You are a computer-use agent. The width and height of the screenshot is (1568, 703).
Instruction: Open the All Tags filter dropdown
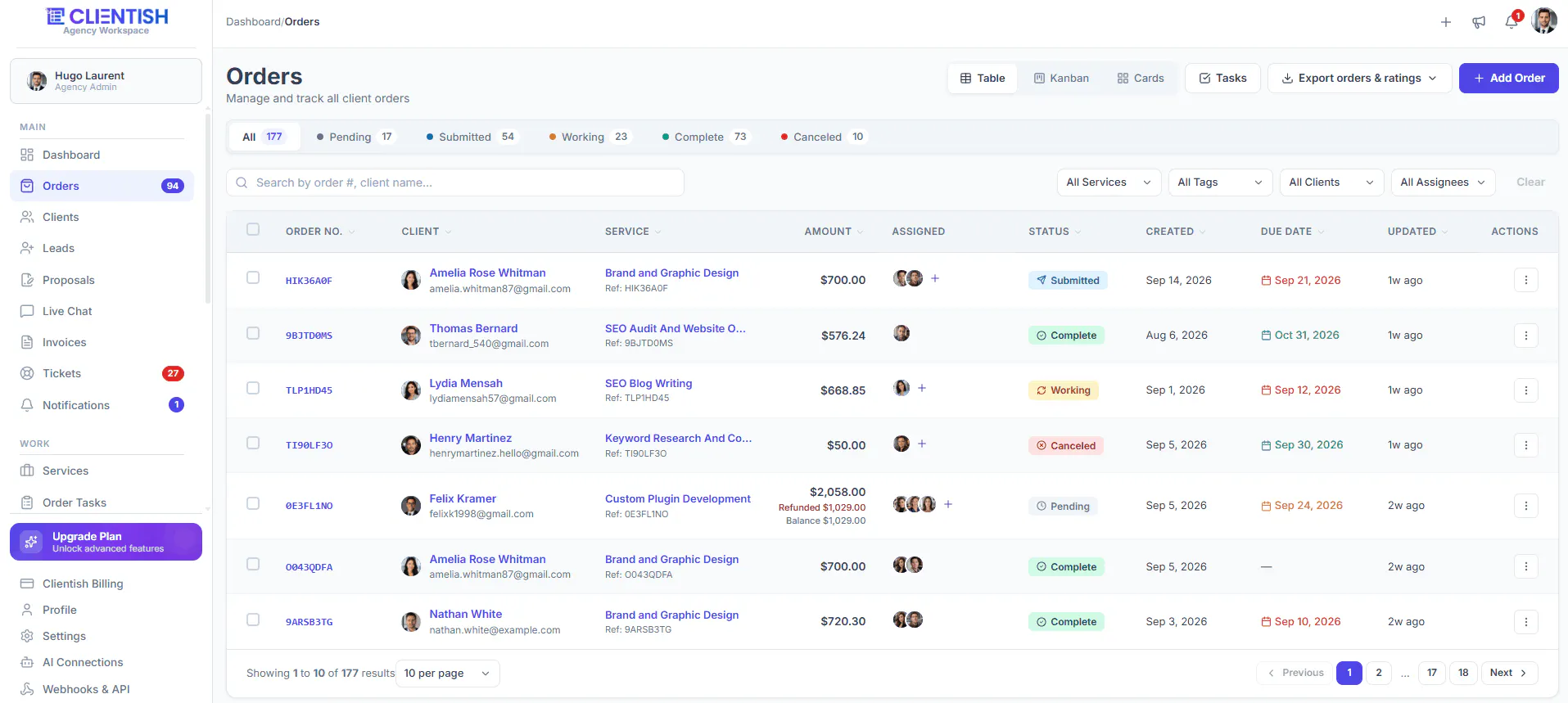tap(1220, 183)
